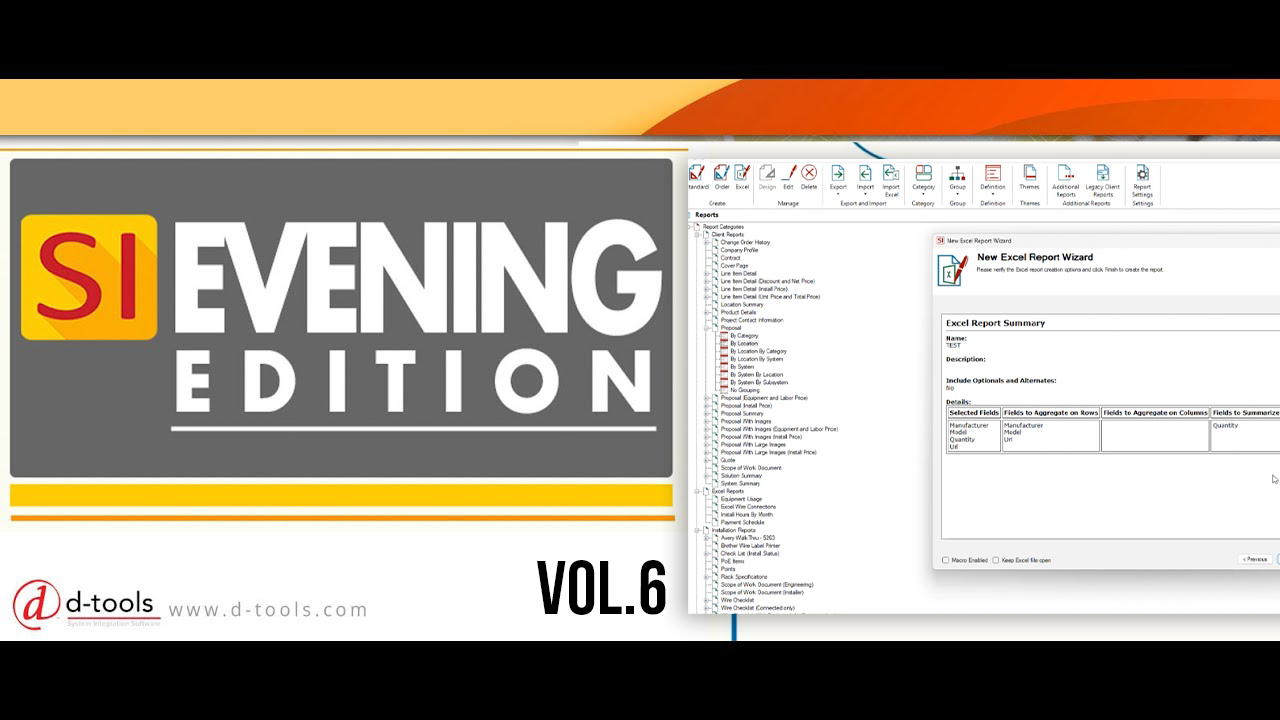
Task: Select the Payment Schedule report
Action: 744,522
